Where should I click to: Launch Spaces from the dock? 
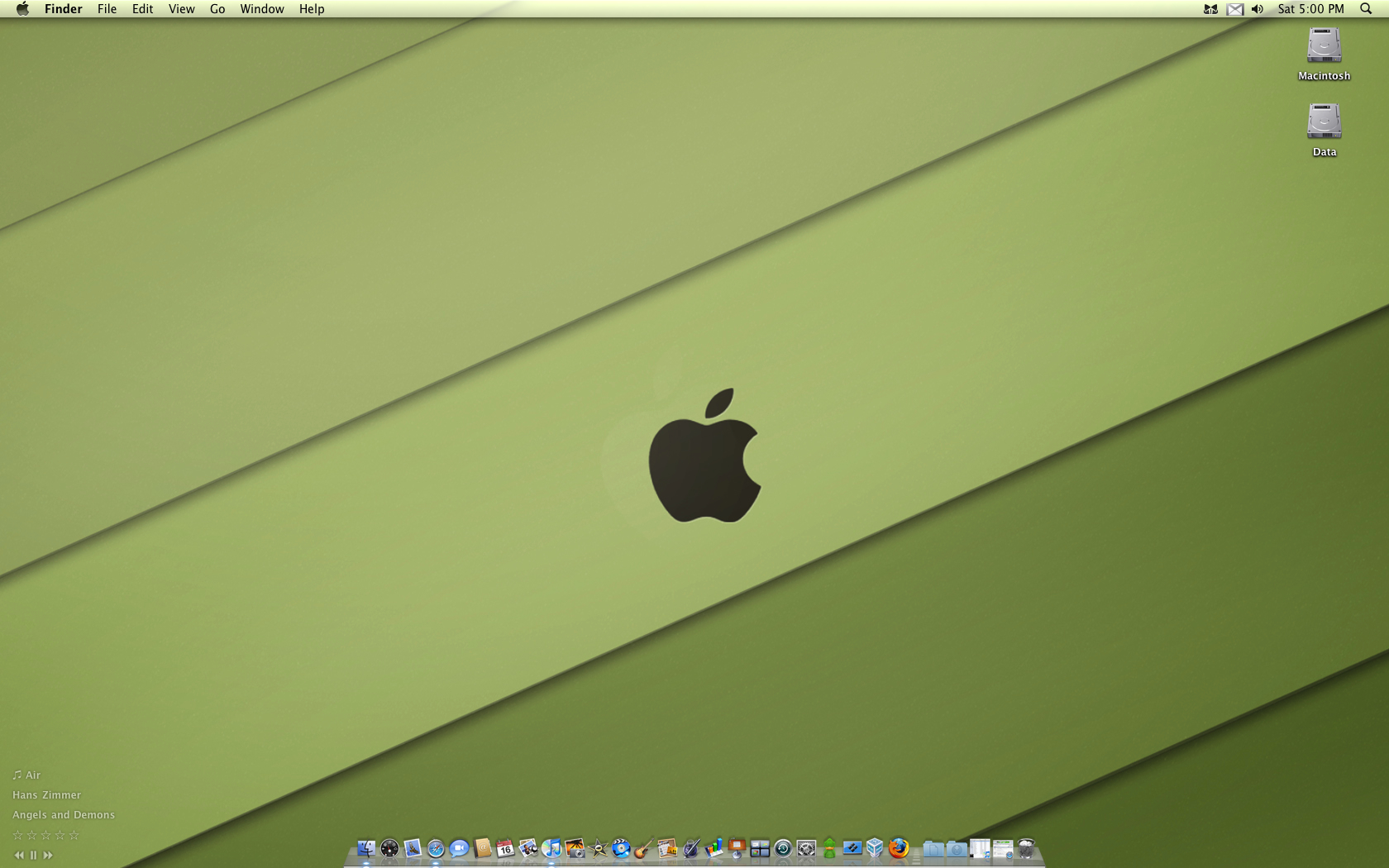(760, 848)
